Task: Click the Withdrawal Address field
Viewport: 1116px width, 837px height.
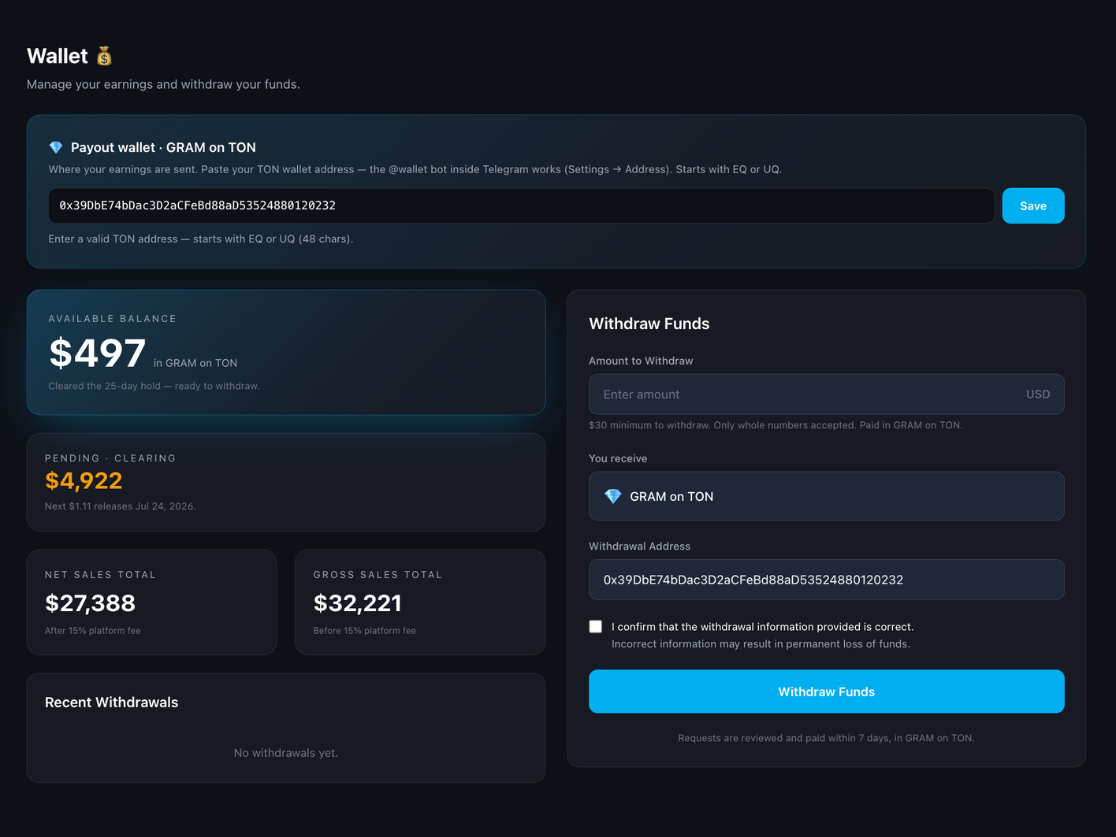Action: click(x=826, y=579)
